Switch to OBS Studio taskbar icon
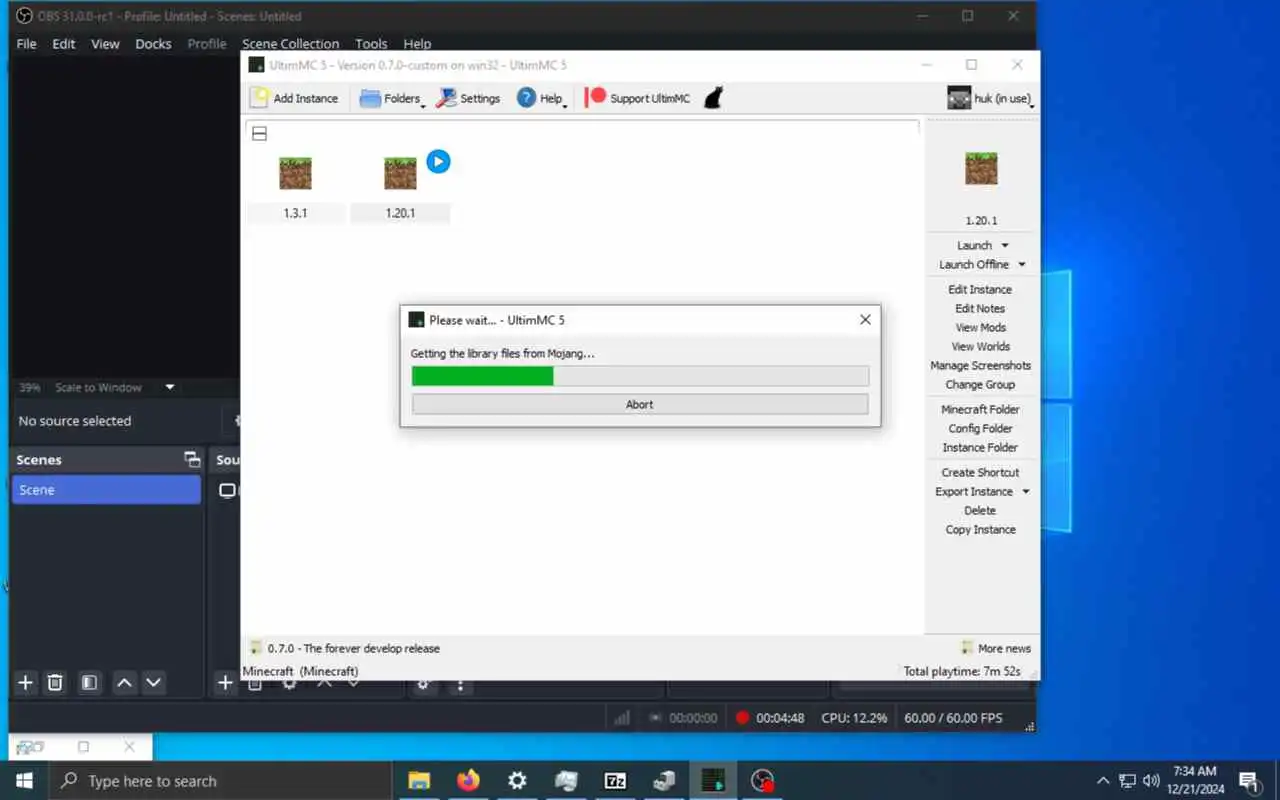Viewport: 1280px width, 800px height. point(763,781)
